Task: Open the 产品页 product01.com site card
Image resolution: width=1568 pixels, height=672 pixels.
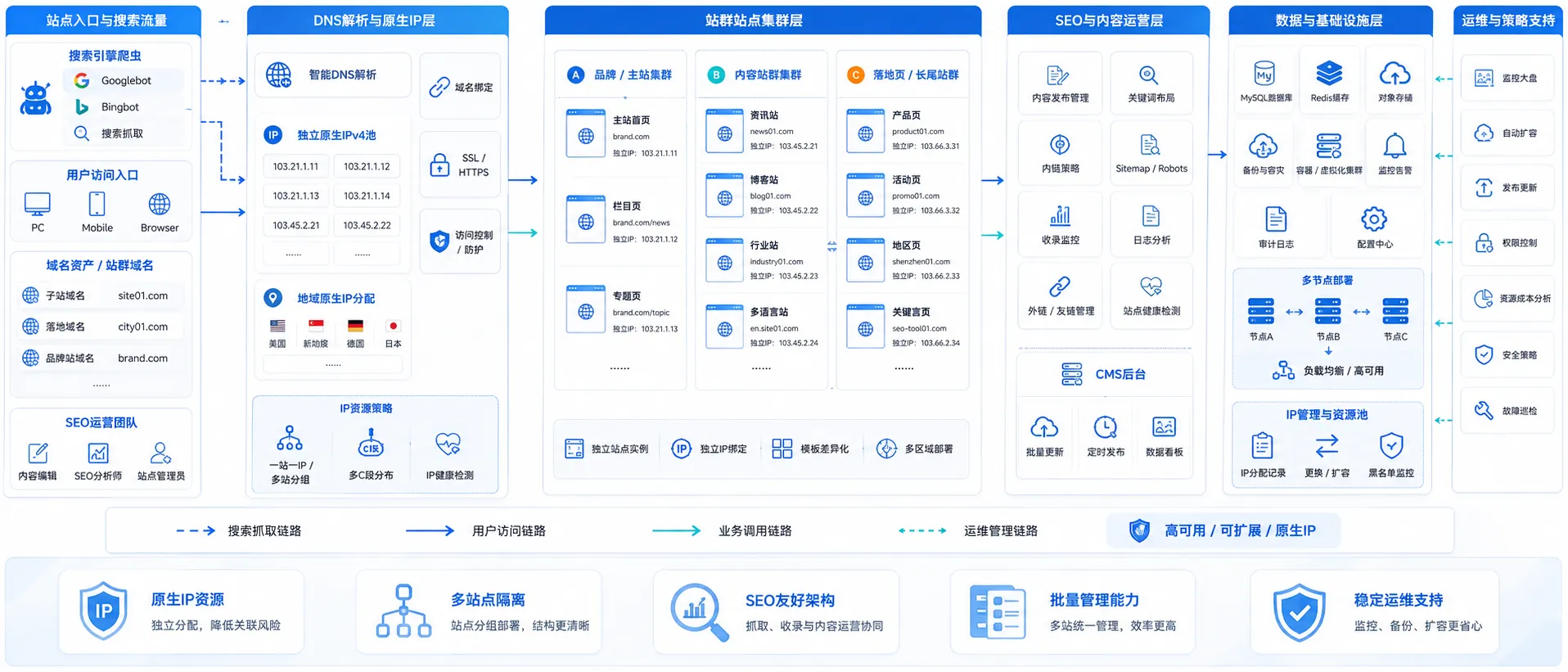Action: tap(903, 130)
